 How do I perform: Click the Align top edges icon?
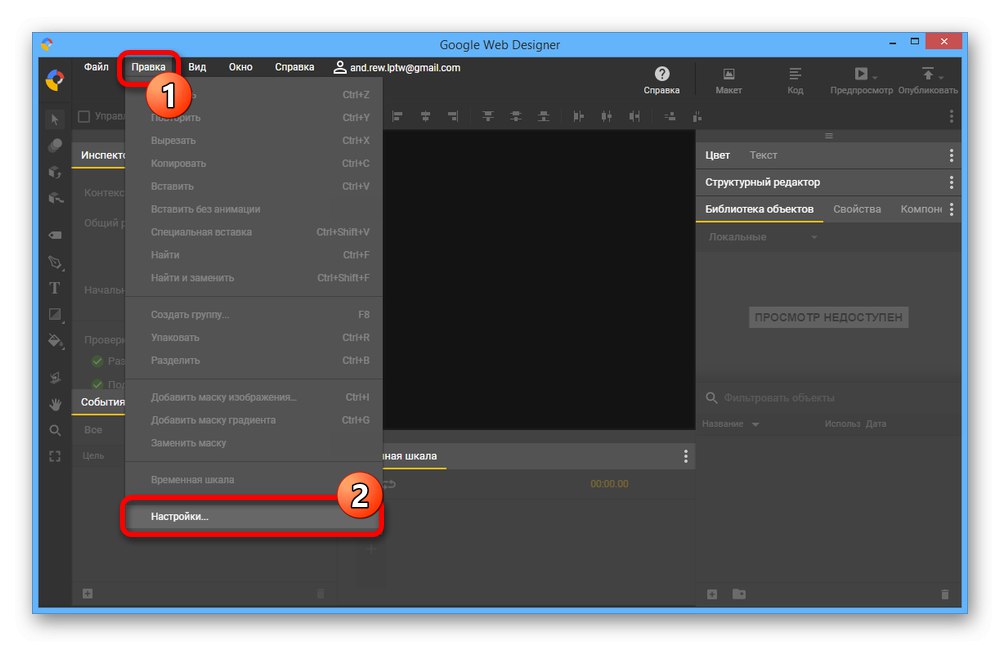pyautogui.click(x=488, y=116)
